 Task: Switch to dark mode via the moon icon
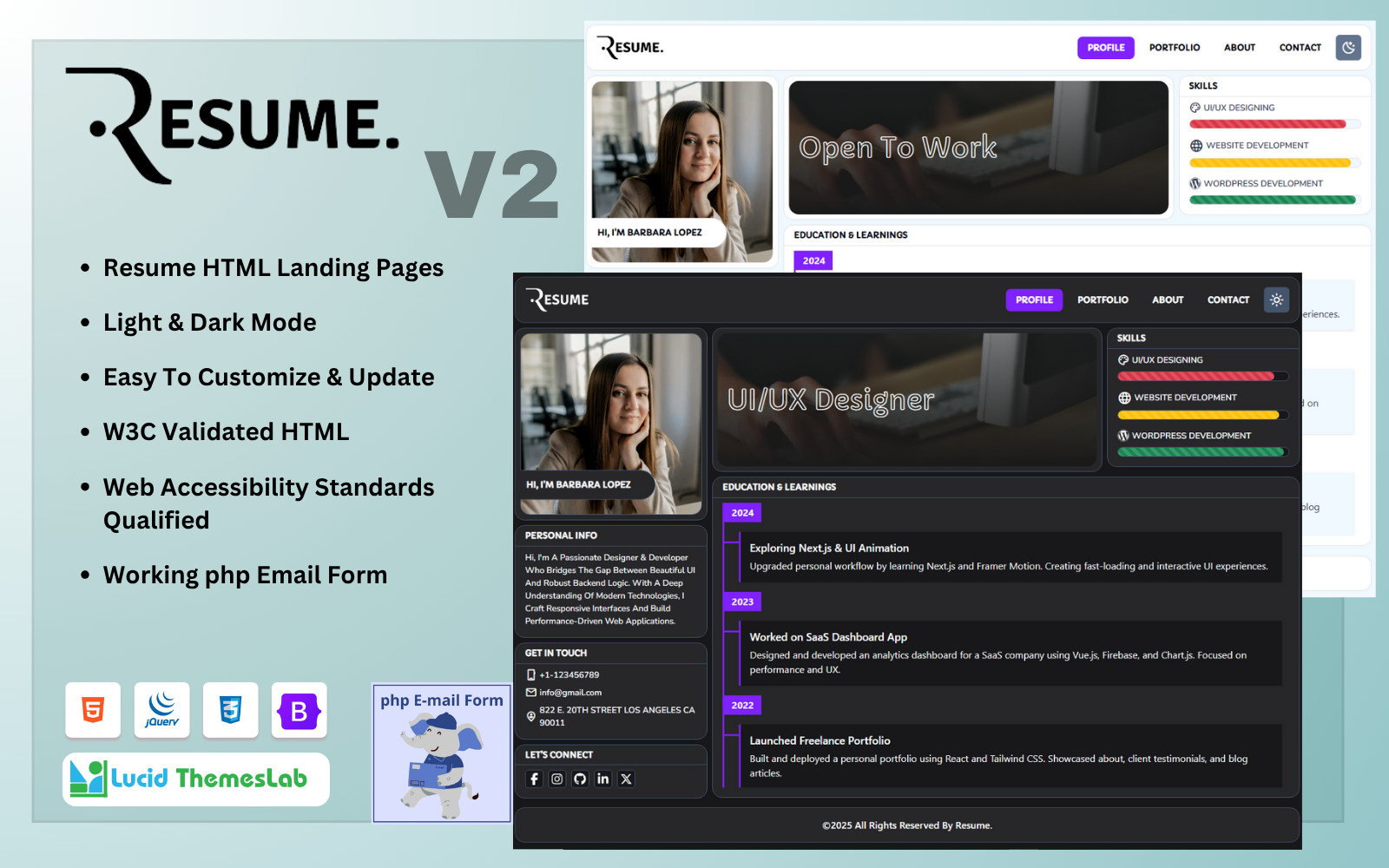click(x=1348, y=48)
